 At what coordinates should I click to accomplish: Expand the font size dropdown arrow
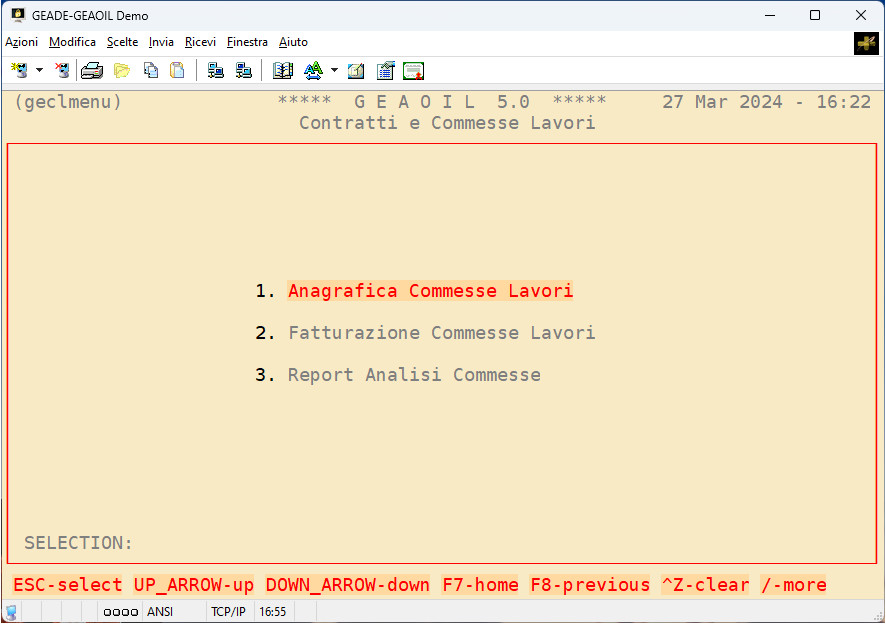point(334,70)
